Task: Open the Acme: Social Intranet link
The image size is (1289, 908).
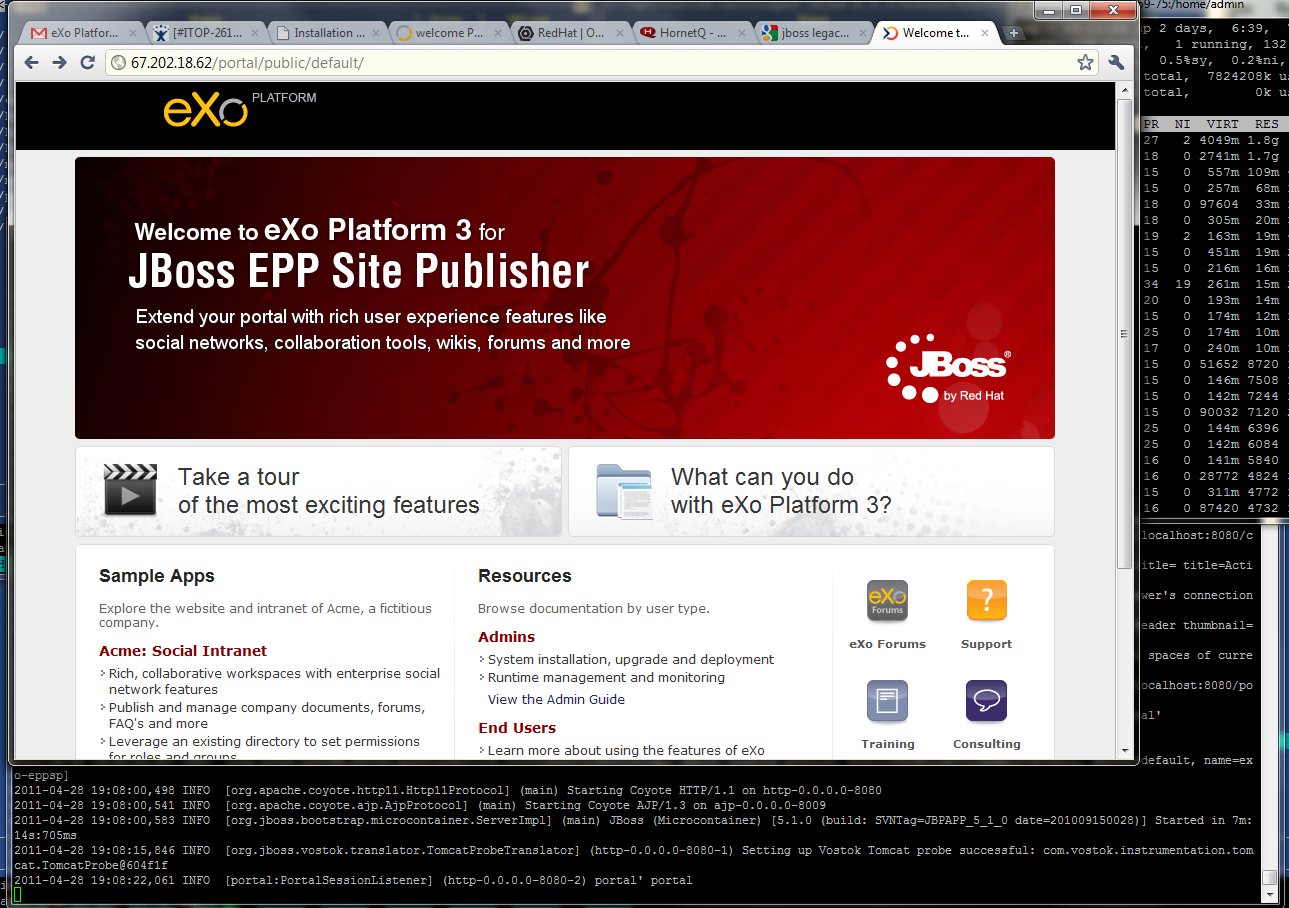Action: 183,651
